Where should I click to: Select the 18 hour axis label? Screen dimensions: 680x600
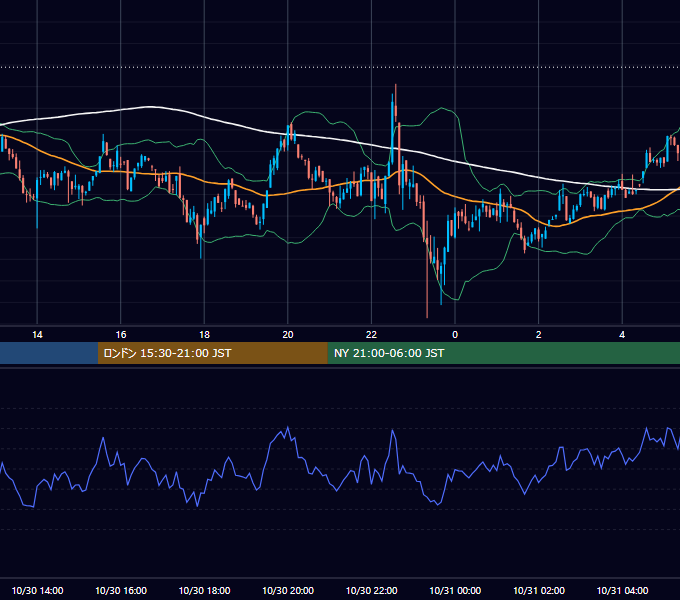pos(204,335)
